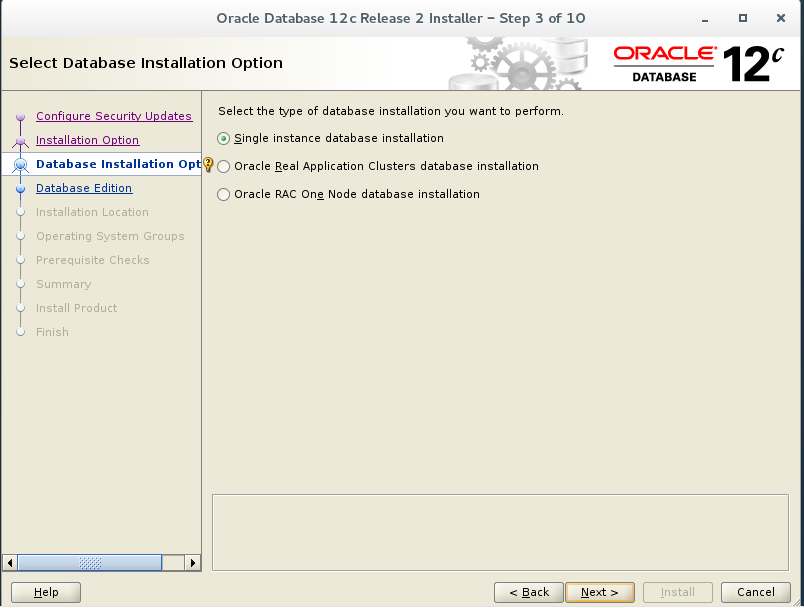Click the Database Edition step dot
The image size is (804, 608).
pyautogui.click(x=22, y=188)
